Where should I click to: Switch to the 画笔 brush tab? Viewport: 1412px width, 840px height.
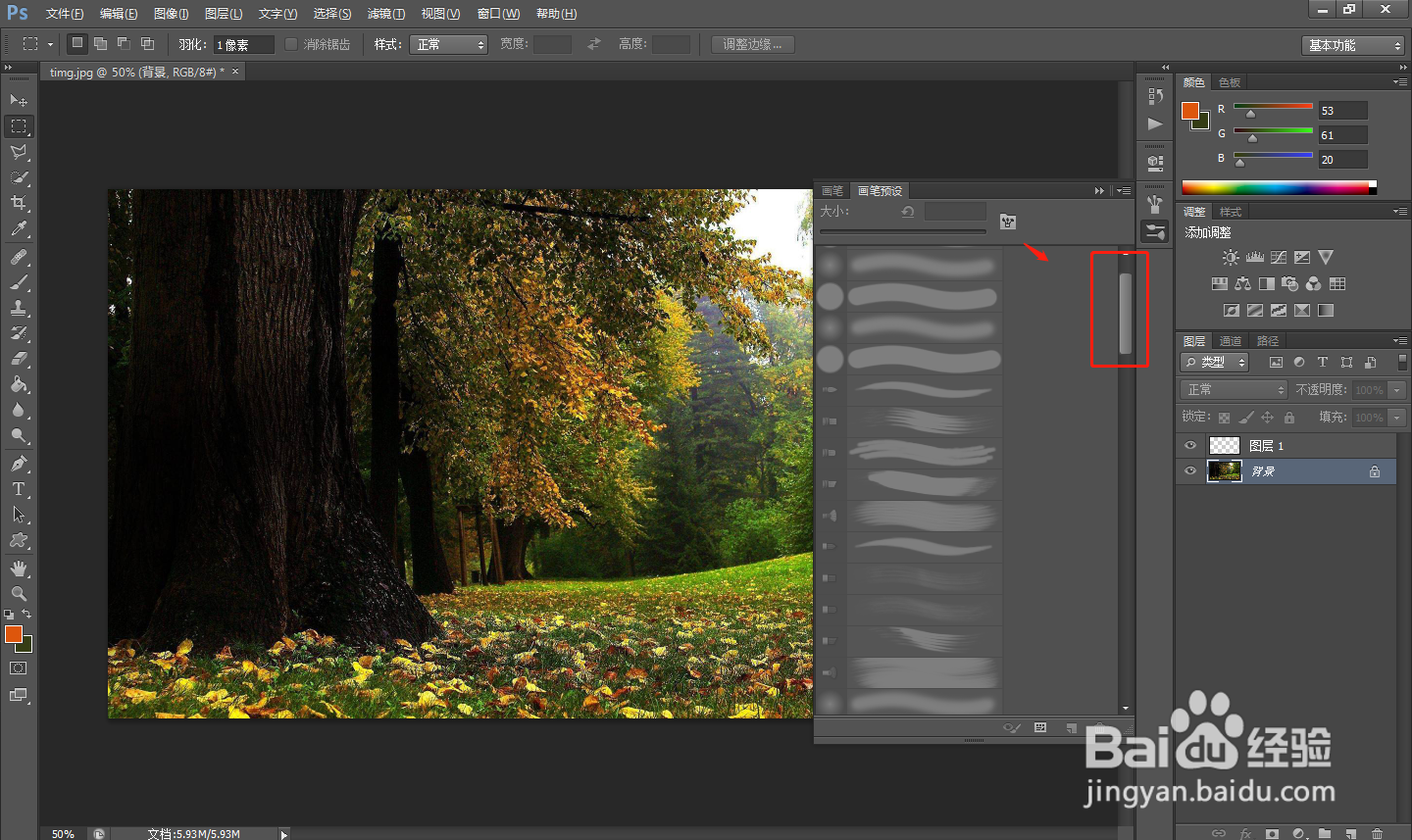832,191
